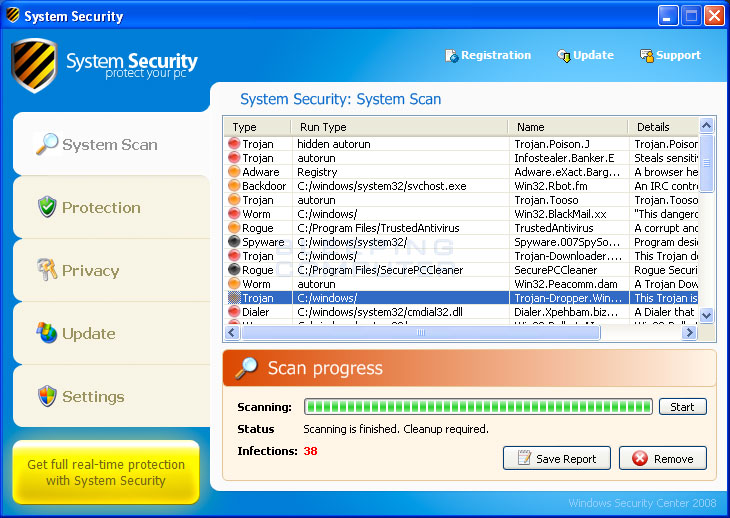Click the System Security shield logo
Screen dimensions: 730x518
coord(34,65)
